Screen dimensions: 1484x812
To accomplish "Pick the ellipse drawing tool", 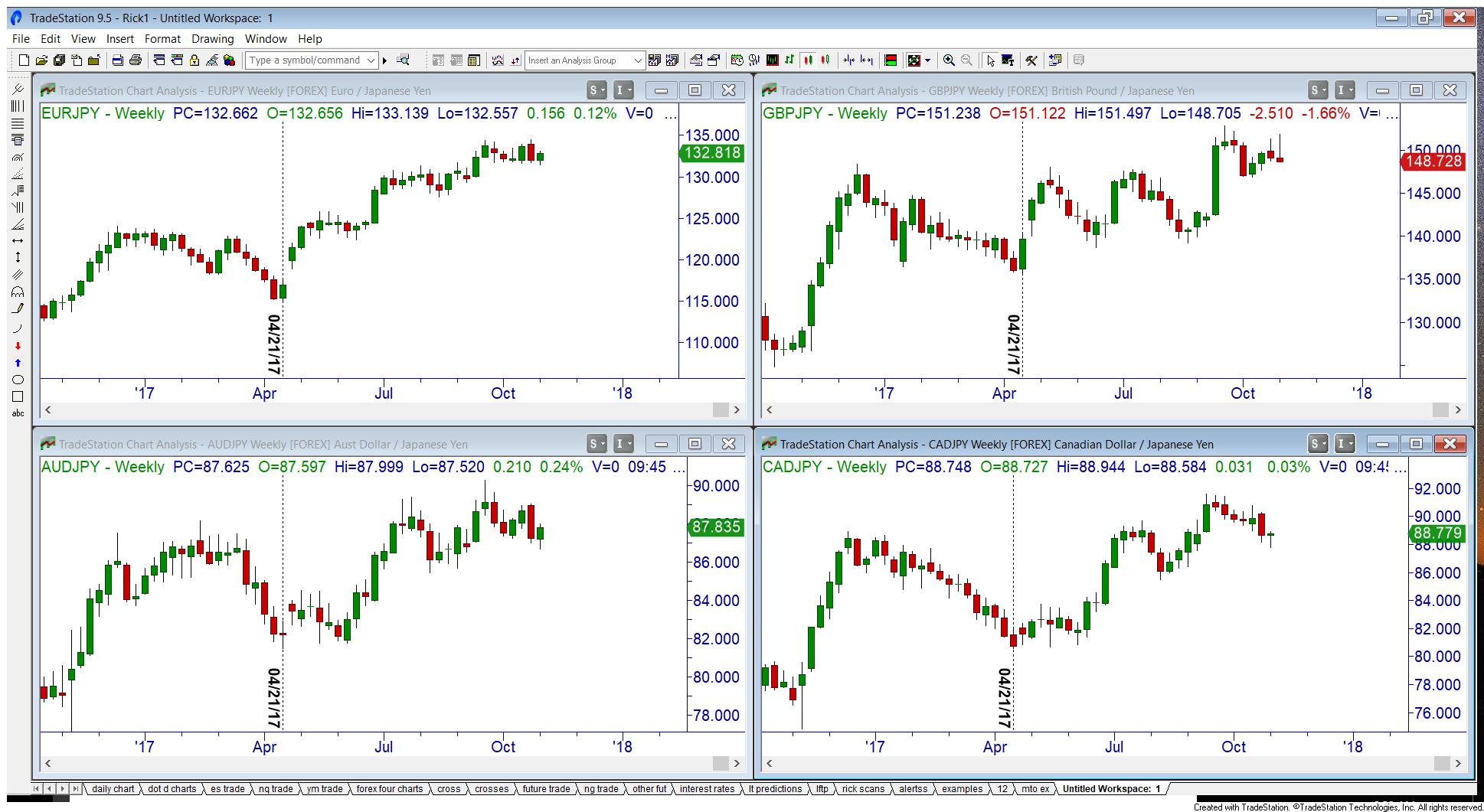I will (x=18, y=380).
